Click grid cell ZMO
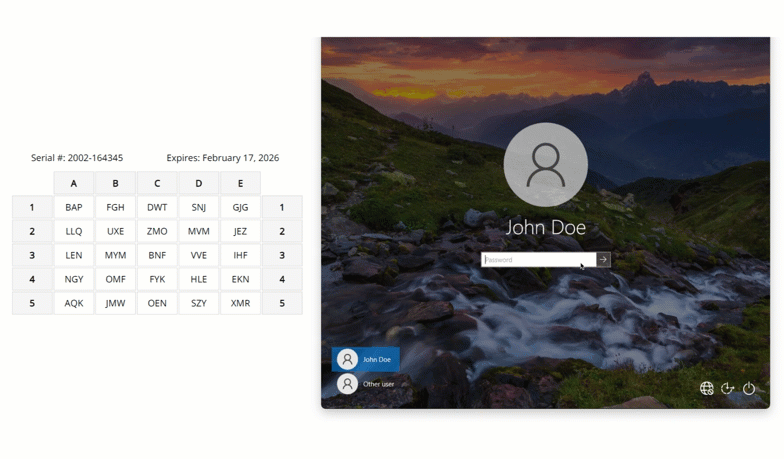 [x=157, y=232]
